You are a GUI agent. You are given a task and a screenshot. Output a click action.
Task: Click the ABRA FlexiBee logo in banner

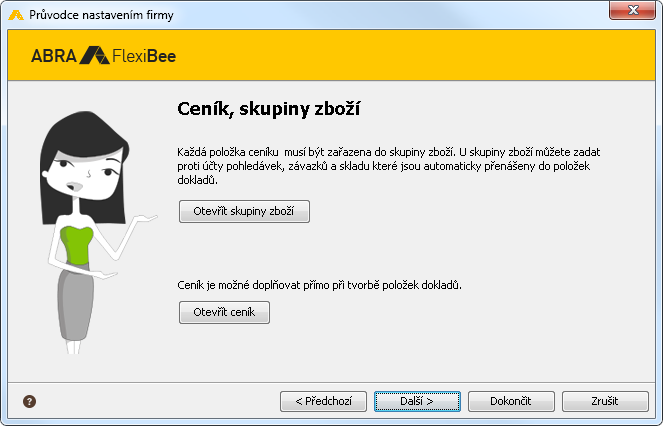pyautogui.click(x=104, y=55)
